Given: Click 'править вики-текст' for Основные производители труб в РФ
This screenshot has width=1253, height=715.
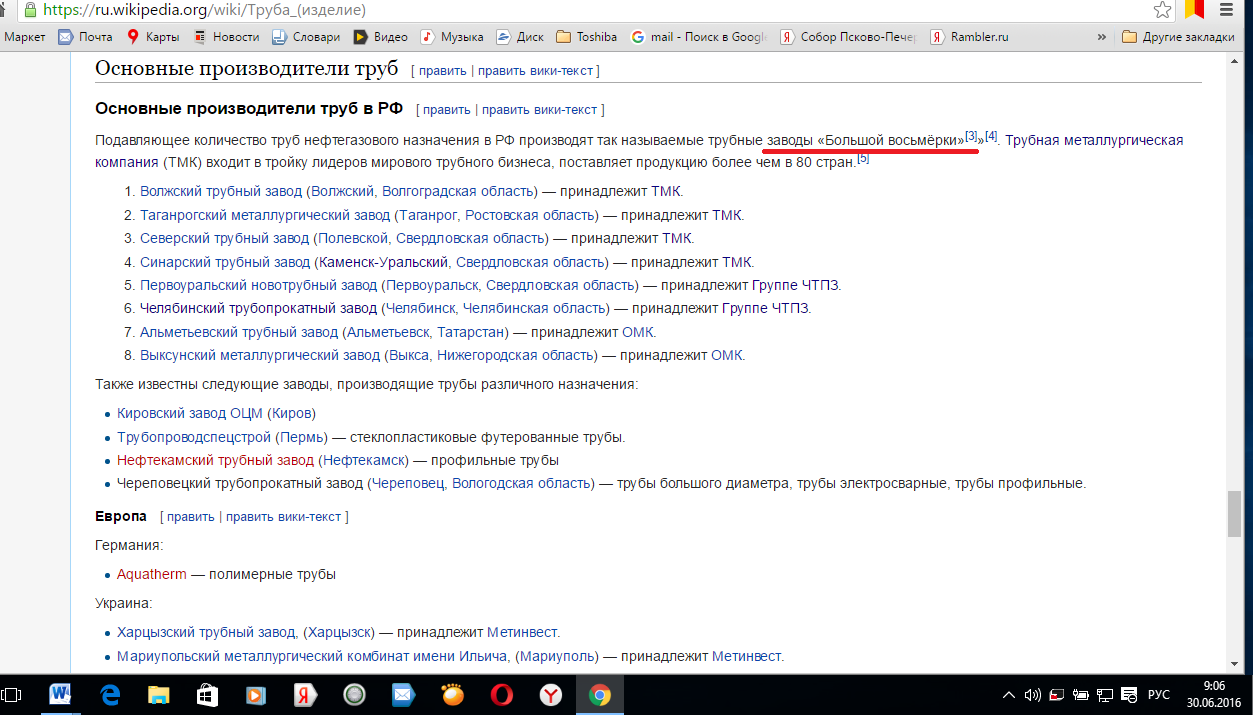Looking at the screenshot, I should pos(539,109).
